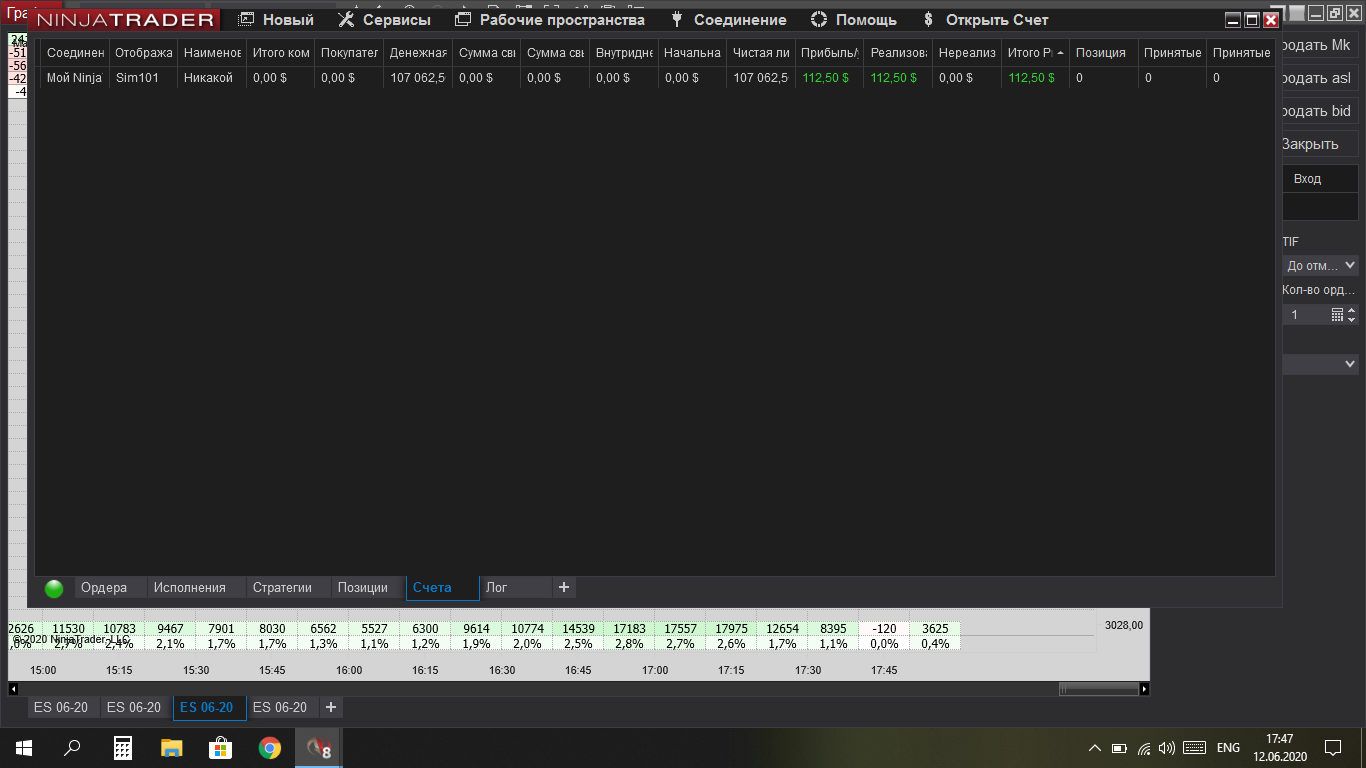This screenshot has width=1366, height=768.
Task: Open the touch keyboard tray icon
Action: pyautogui.click(x=1194, y=748)
